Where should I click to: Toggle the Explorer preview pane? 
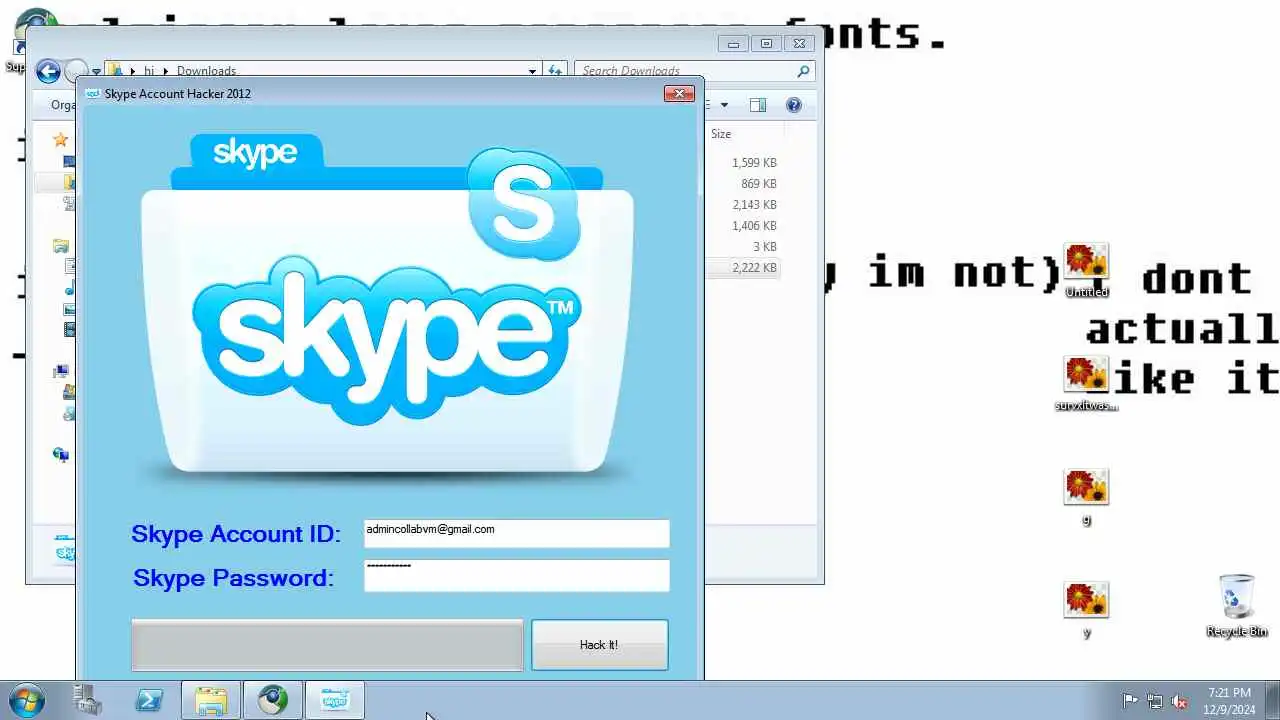click(758, 105)
